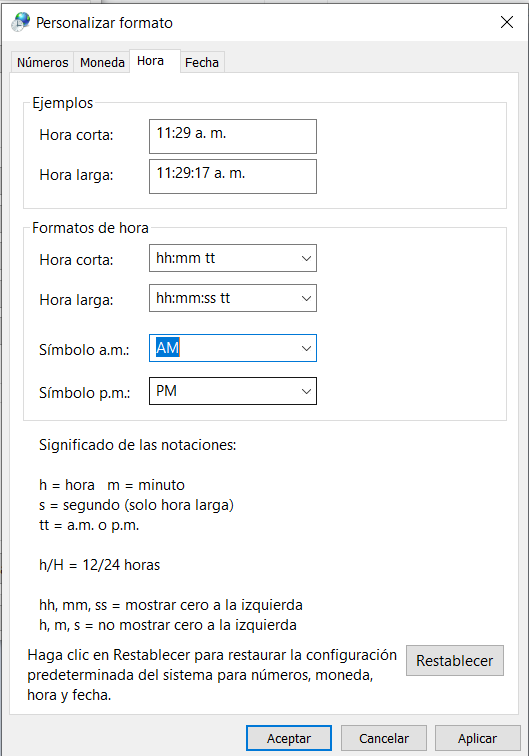
Task: Expand the Hora corta format dropdown arrow
Action: point(306,258)
